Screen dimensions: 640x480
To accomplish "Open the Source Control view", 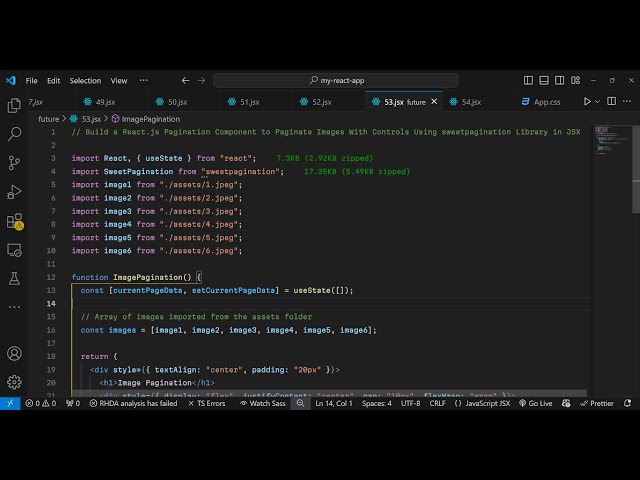I will click(14, 163).
